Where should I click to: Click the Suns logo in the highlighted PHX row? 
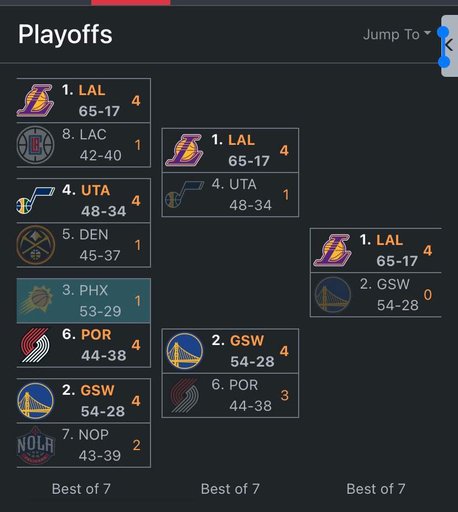click(36, 300)
